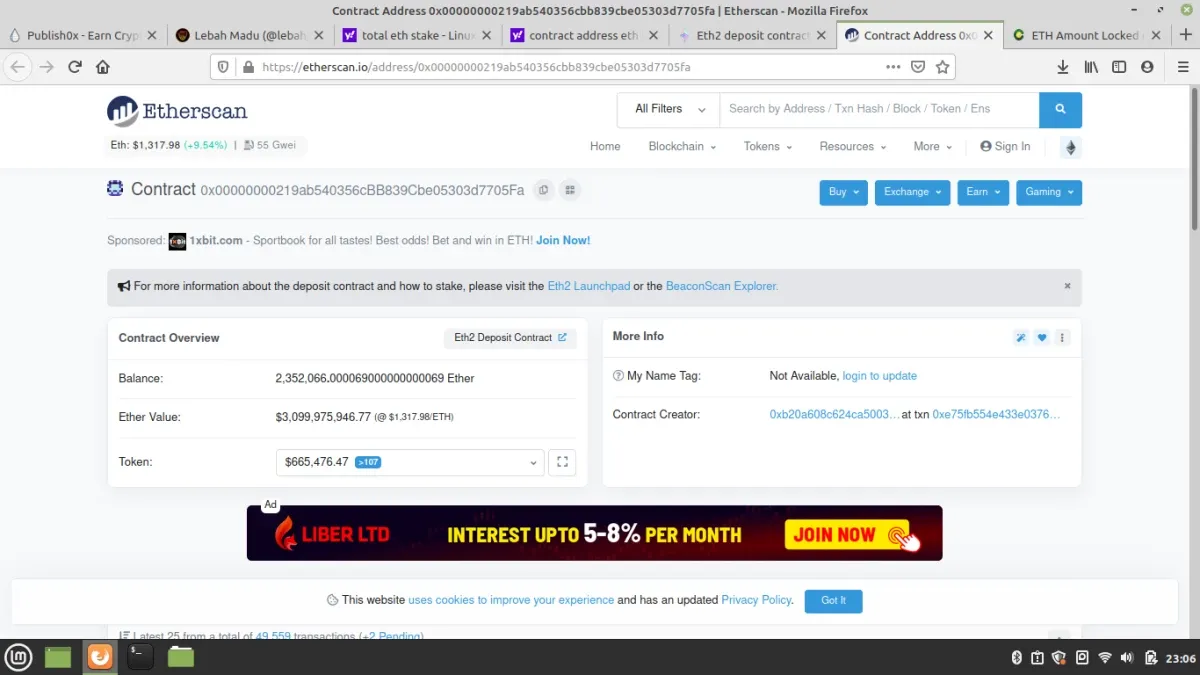Open the Gaming dropdown button
Viewport: 1200px width, 675px height.
tap(1049, 192)
